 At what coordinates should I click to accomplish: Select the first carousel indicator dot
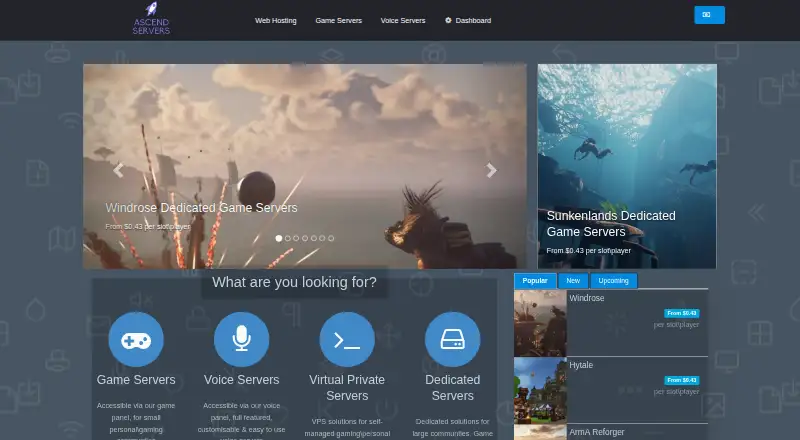coord(279,238)
